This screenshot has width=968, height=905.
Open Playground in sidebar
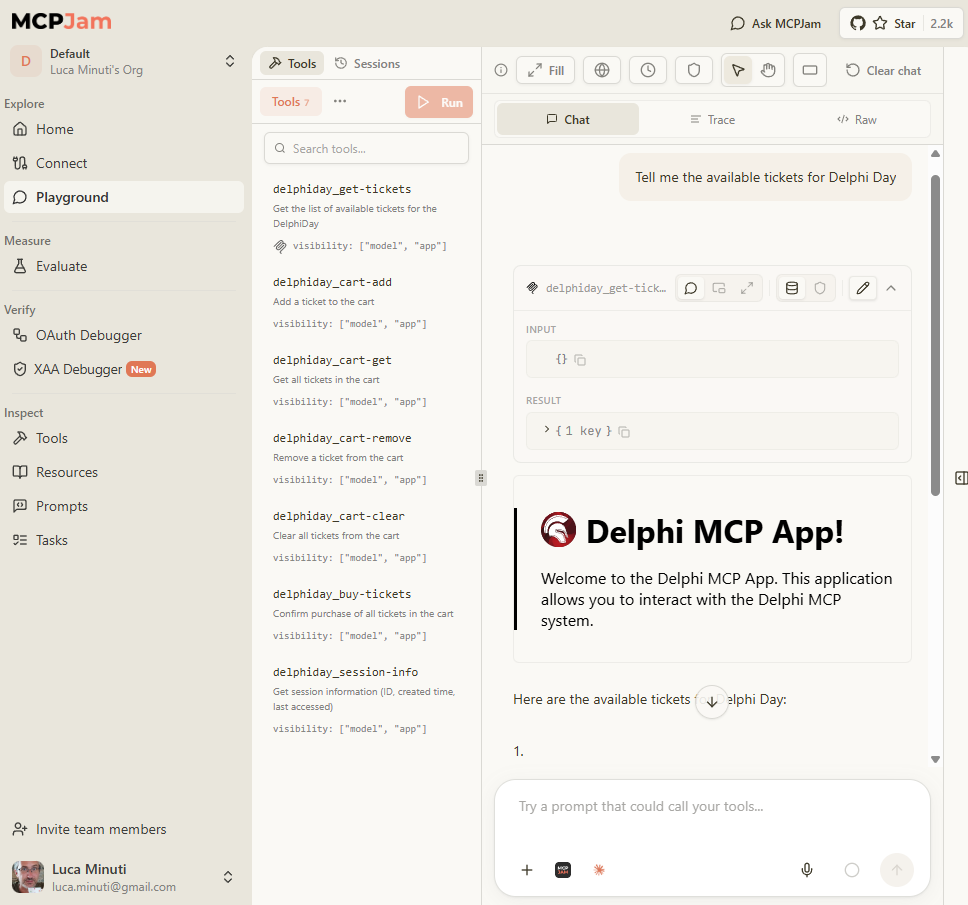point(124,197)
